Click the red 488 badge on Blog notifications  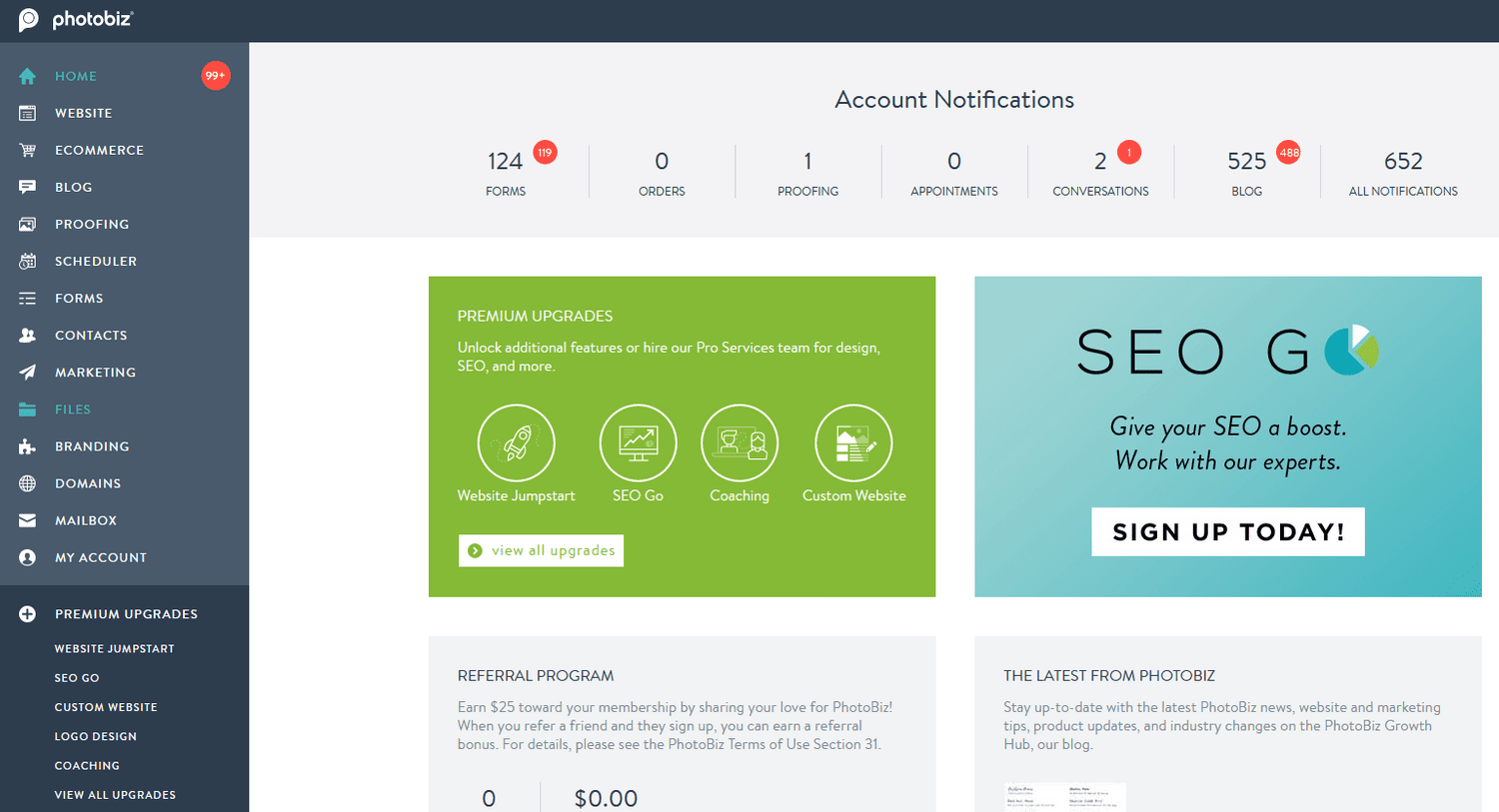pyautogui.click(x=1289, y=152)
